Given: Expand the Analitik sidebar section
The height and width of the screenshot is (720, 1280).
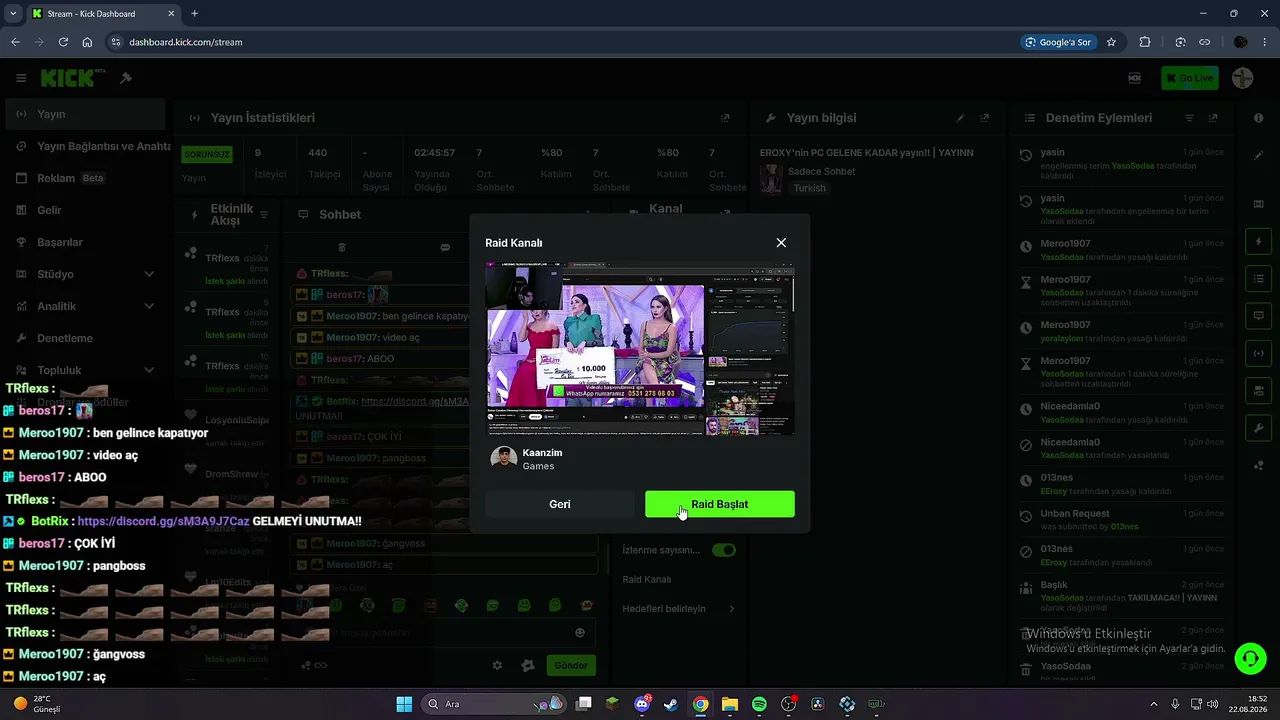Looking at the screenshot, I should point(85,306).
